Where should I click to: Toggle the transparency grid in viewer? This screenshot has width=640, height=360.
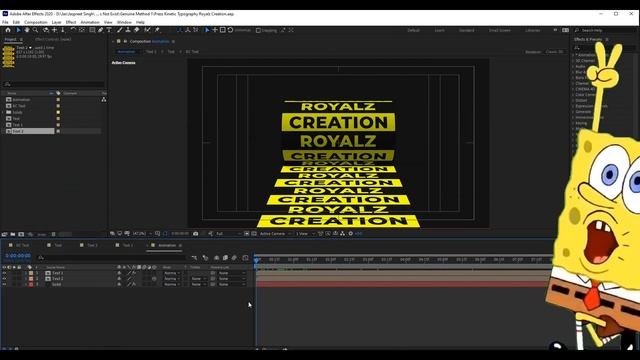254,233
